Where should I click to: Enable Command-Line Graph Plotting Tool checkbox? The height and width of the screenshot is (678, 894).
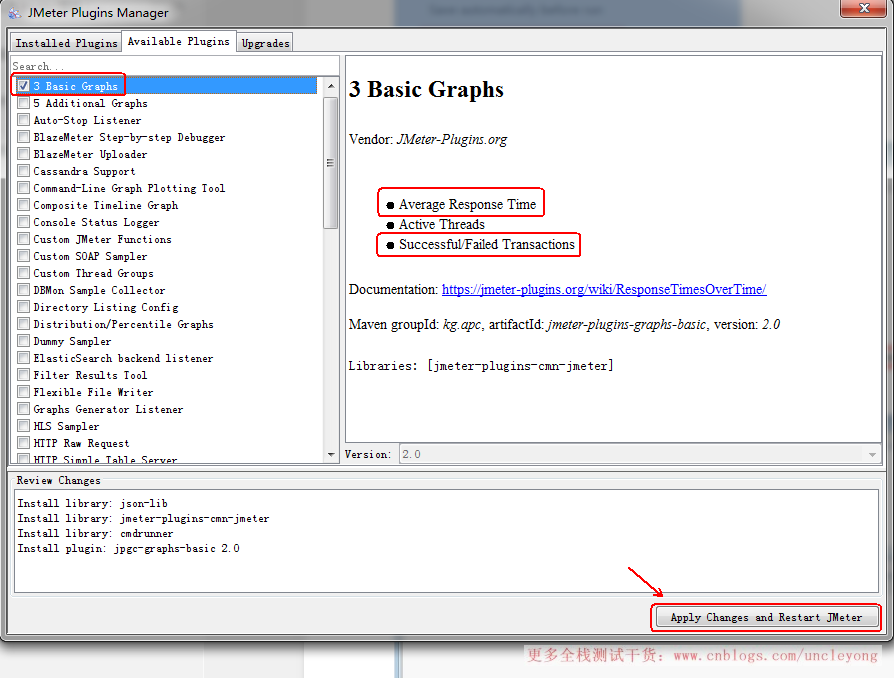(x=23, y=188)
